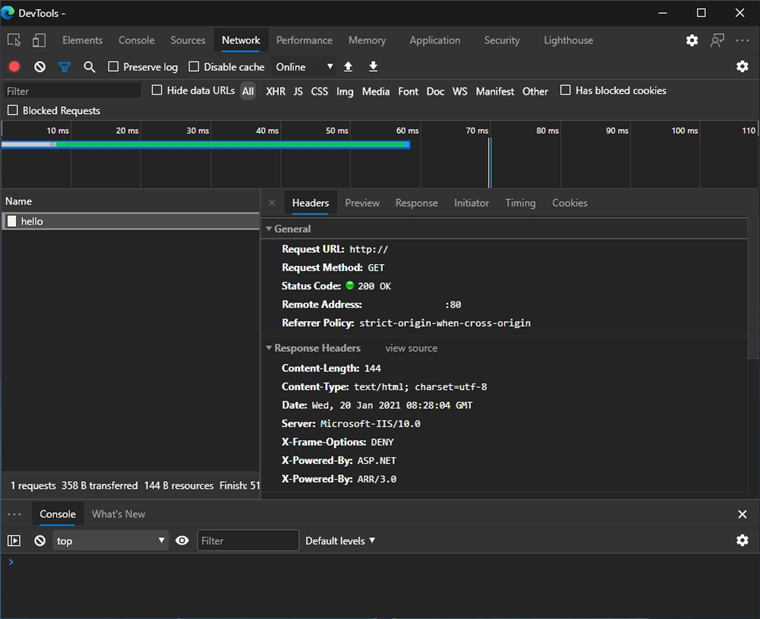Close the console drawer

[x=742, y=514]
